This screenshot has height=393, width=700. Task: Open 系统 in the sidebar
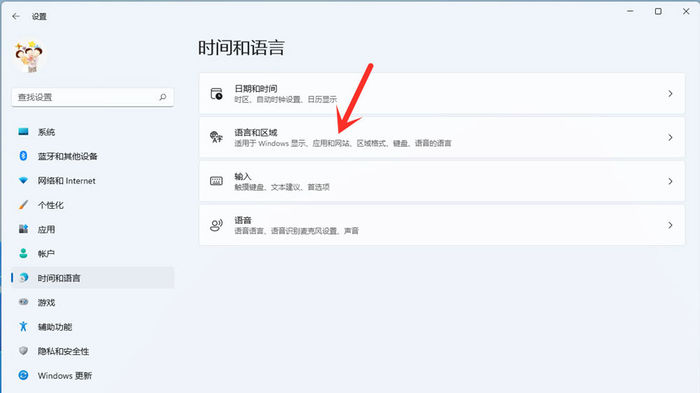pos(92,132)
